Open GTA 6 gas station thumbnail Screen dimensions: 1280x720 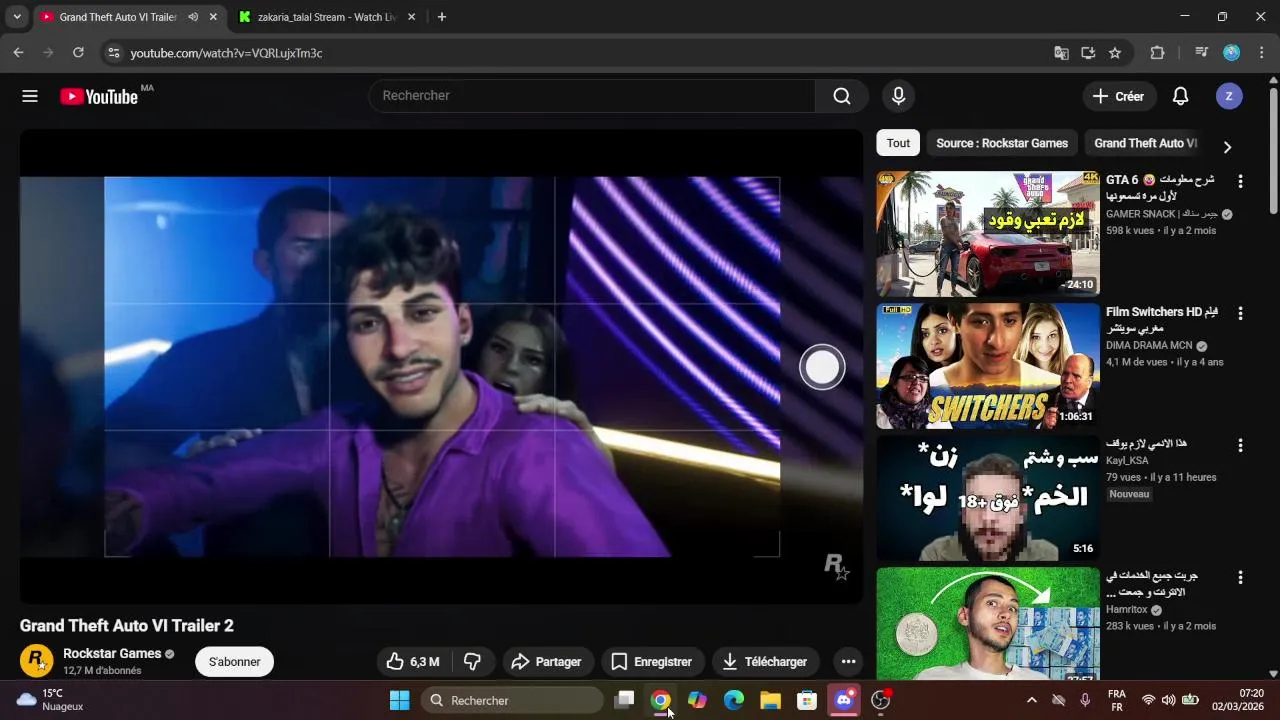(988, 234)
